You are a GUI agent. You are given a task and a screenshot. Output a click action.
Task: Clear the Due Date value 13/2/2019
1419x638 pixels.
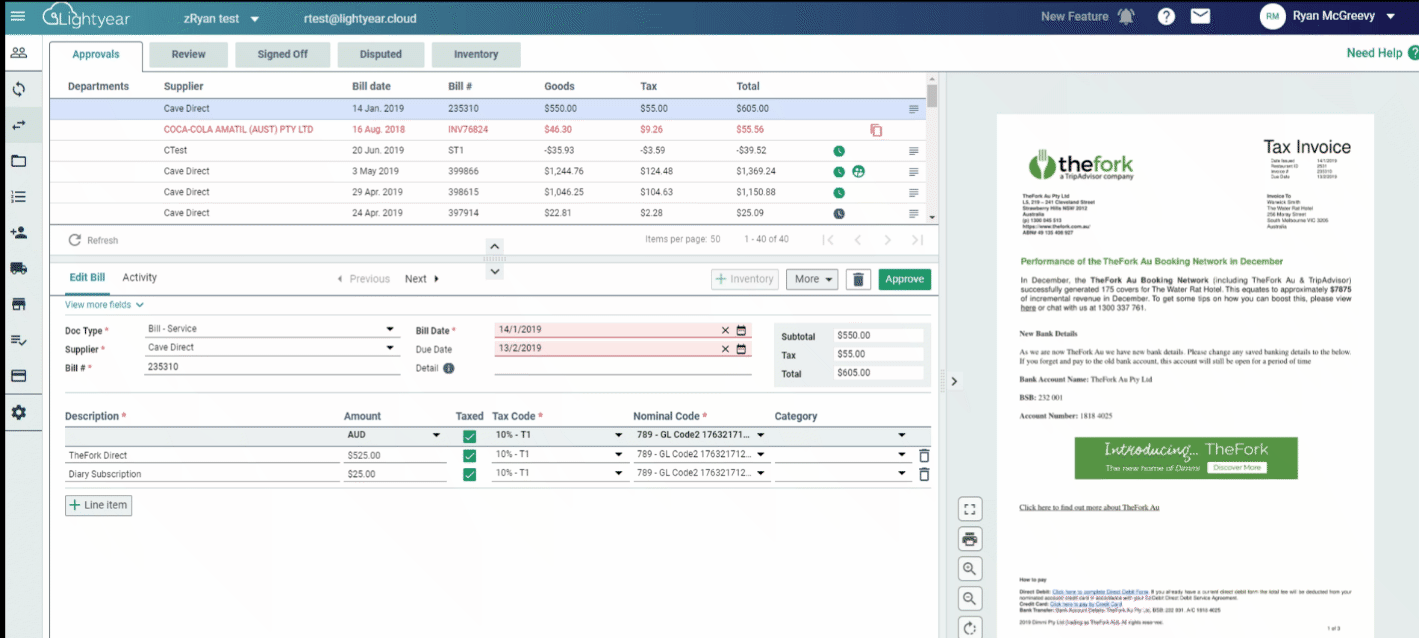click(x=725, y=349)
